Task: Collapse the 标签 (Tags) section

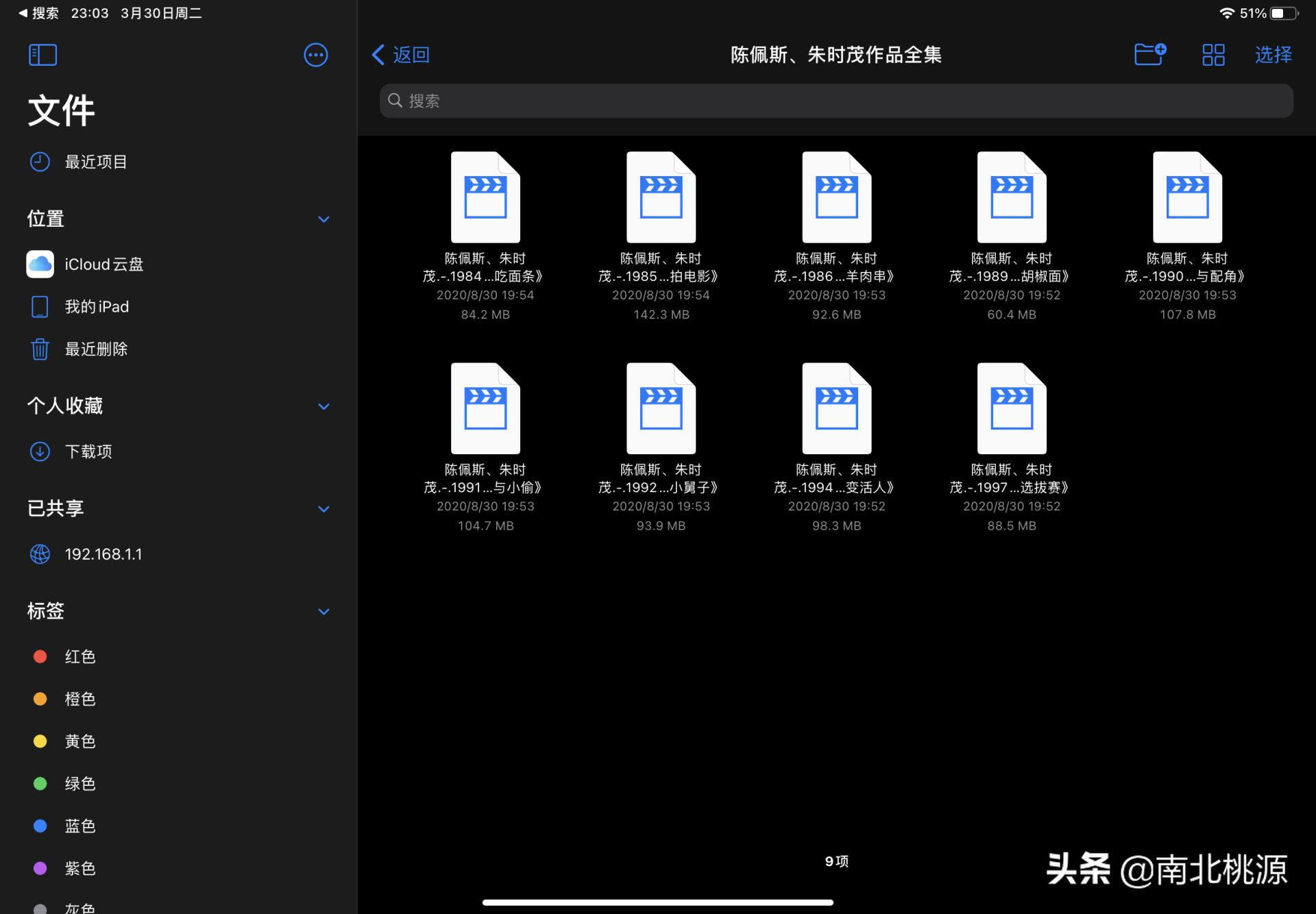Action: [324, 611]
